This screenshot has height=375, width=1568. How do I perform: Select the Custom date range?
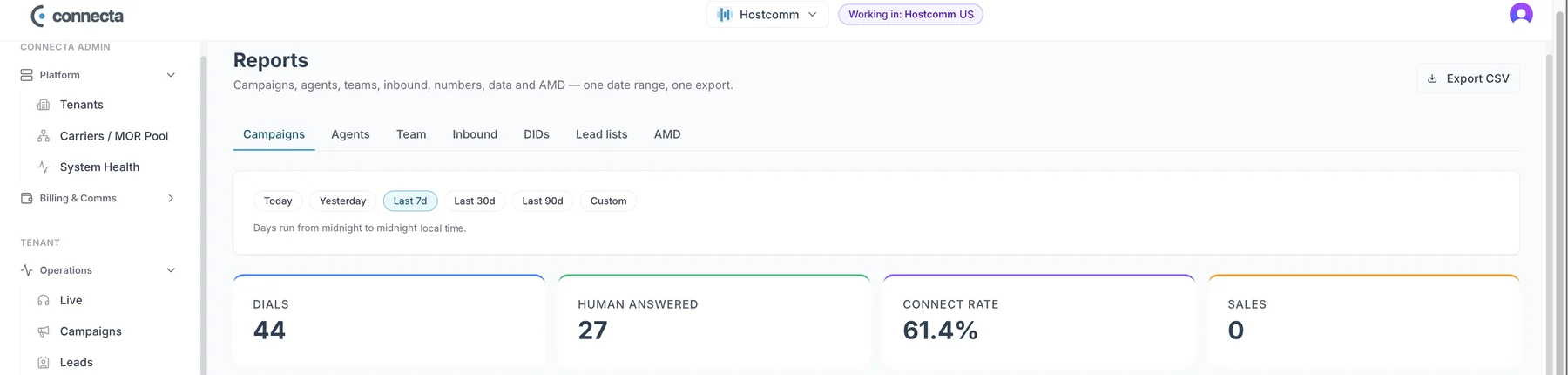click(x=608, y=201)
